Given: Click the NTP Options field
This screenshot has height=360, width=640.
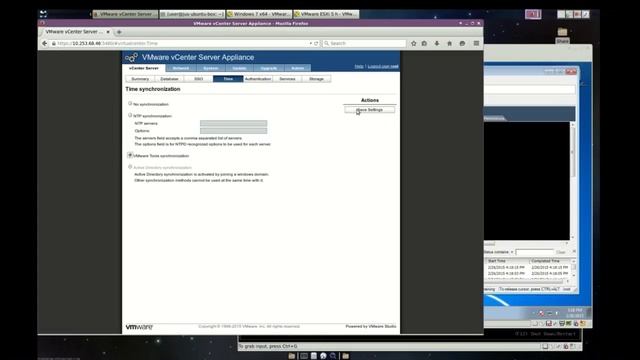Looking at the screenshot, I should pyautogui.click(x=233, y=131).
